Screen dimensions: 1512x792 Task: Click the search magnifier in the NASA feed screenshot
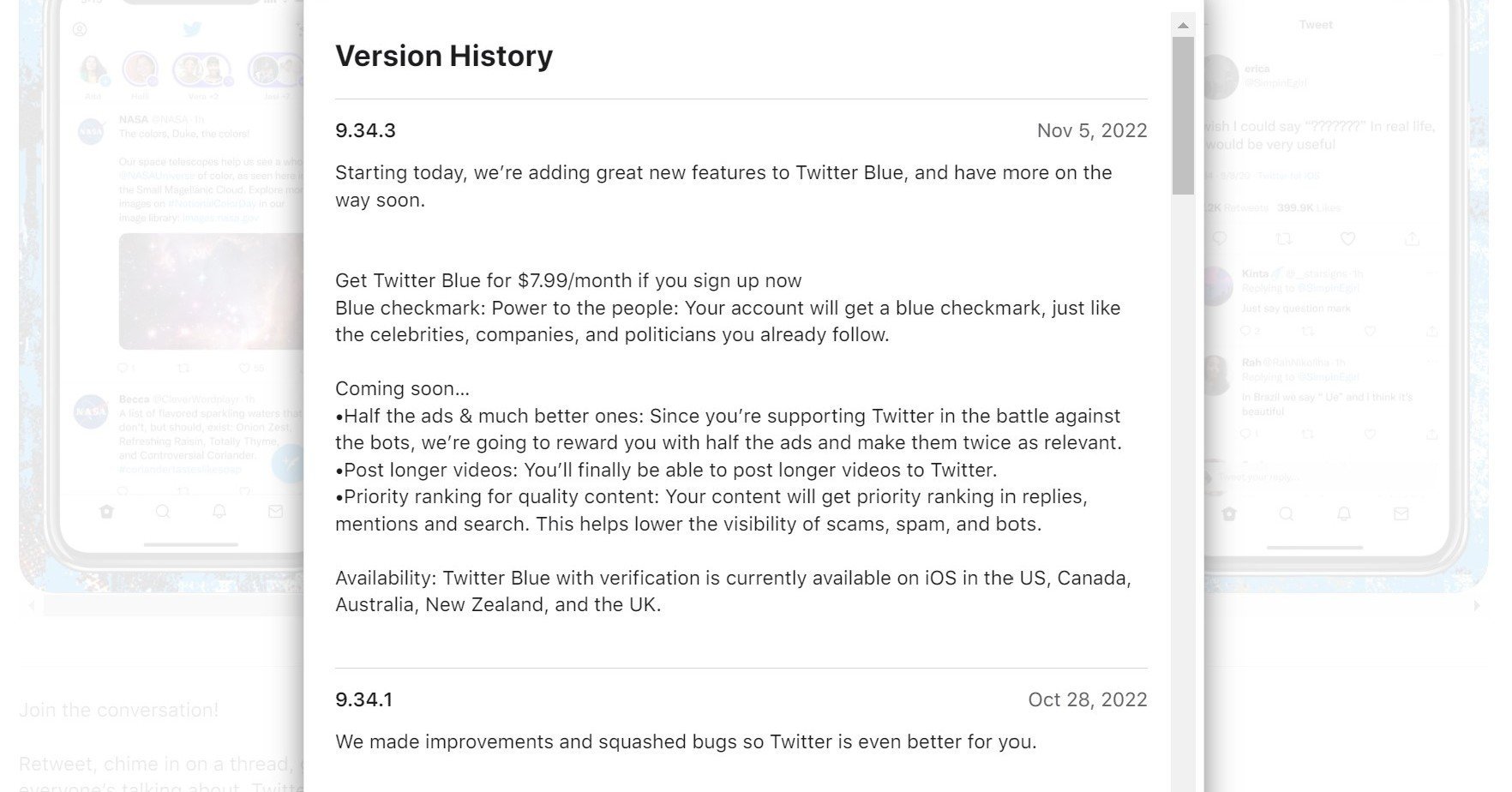click(x=163, y=512)
